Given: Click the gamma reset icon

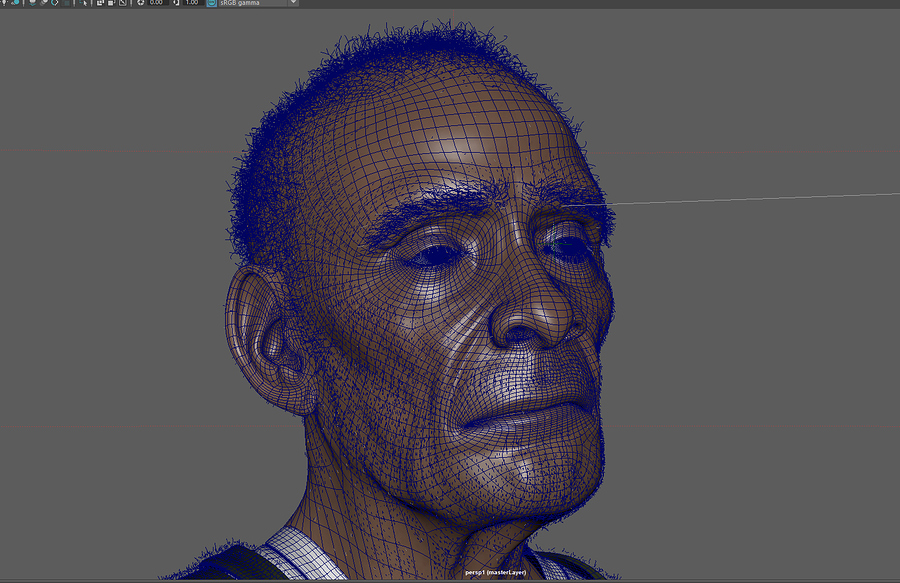Looking at the screenshot, I should (177, 3).
